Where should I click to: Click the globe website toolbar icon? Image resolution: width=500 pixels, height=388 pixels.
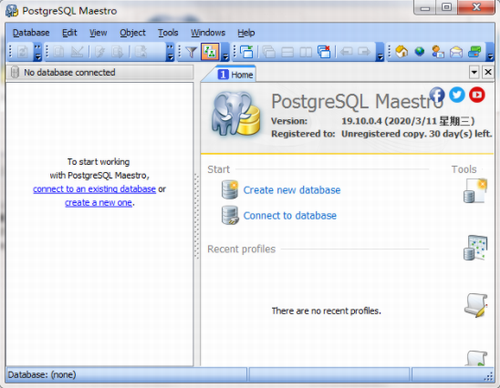pos(420,52)
